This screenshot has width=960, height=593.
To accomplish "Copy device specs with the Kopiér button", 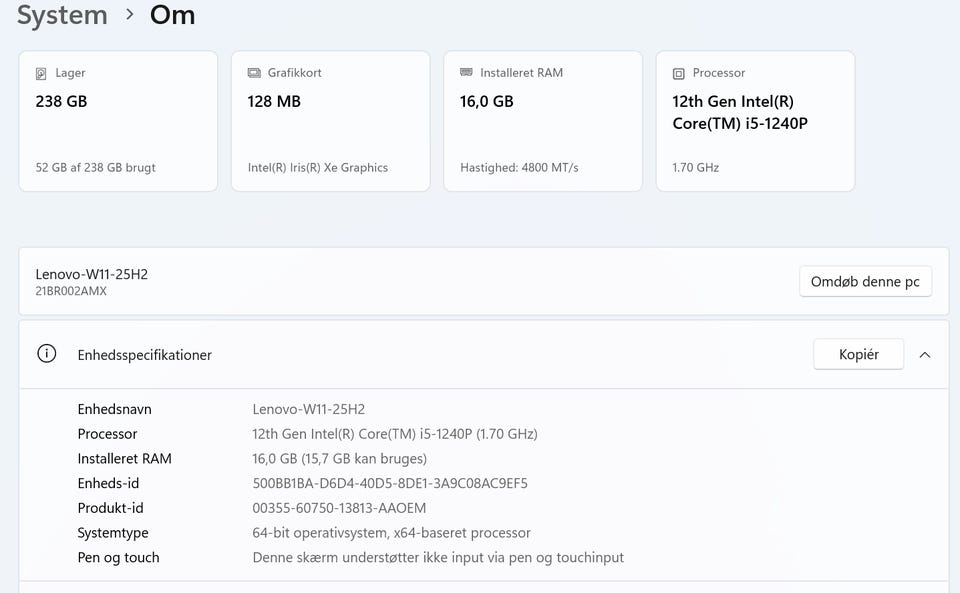I will [x=858, y=354].
